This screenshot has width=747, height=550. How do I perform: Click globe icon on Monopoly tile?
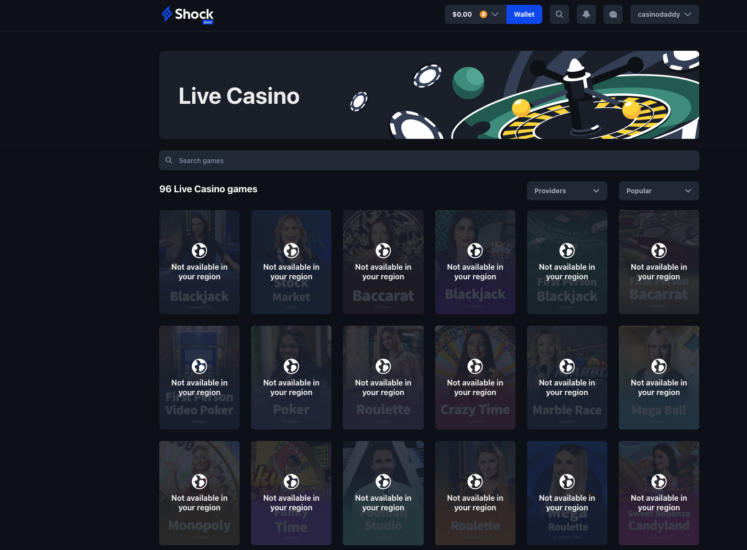click(199, 481)
